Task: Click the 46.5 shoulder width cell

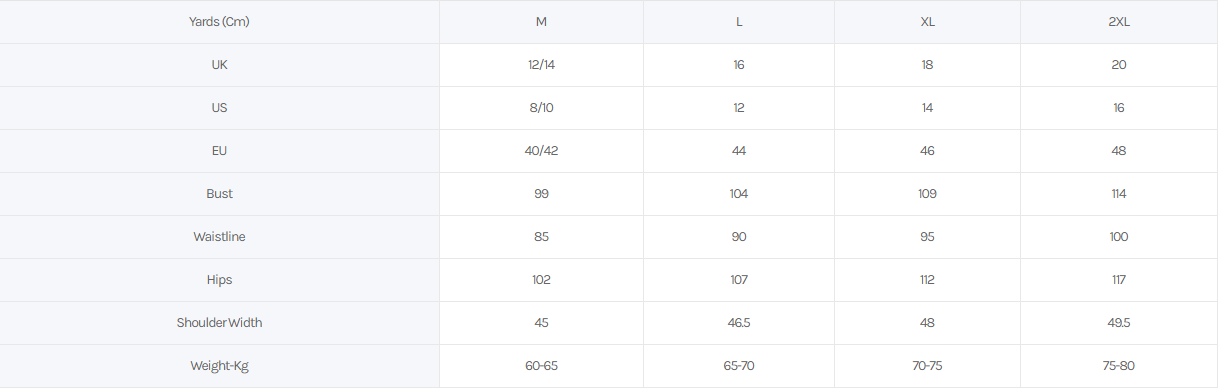Action: coord(739,323)
